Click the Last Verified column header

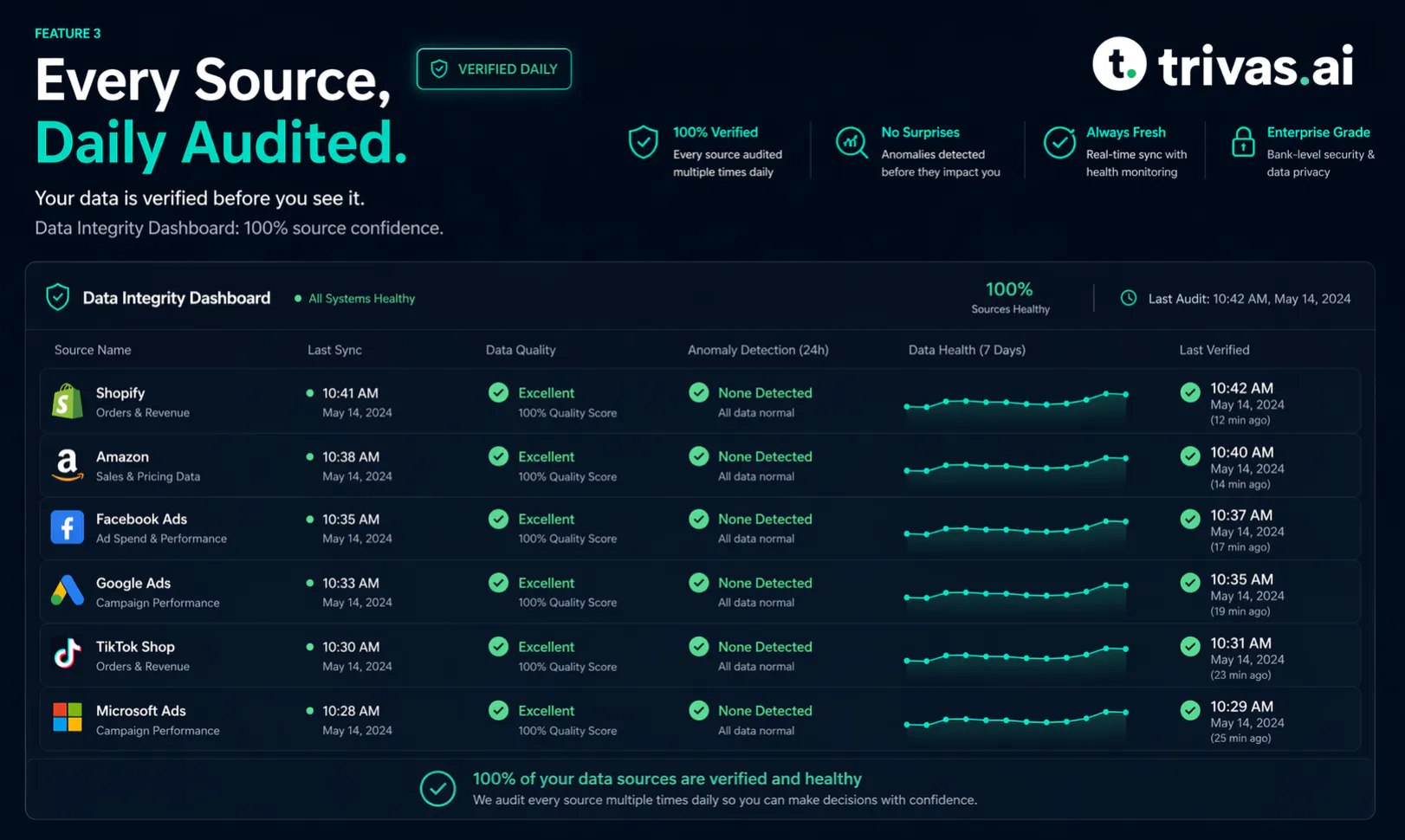1214,350
